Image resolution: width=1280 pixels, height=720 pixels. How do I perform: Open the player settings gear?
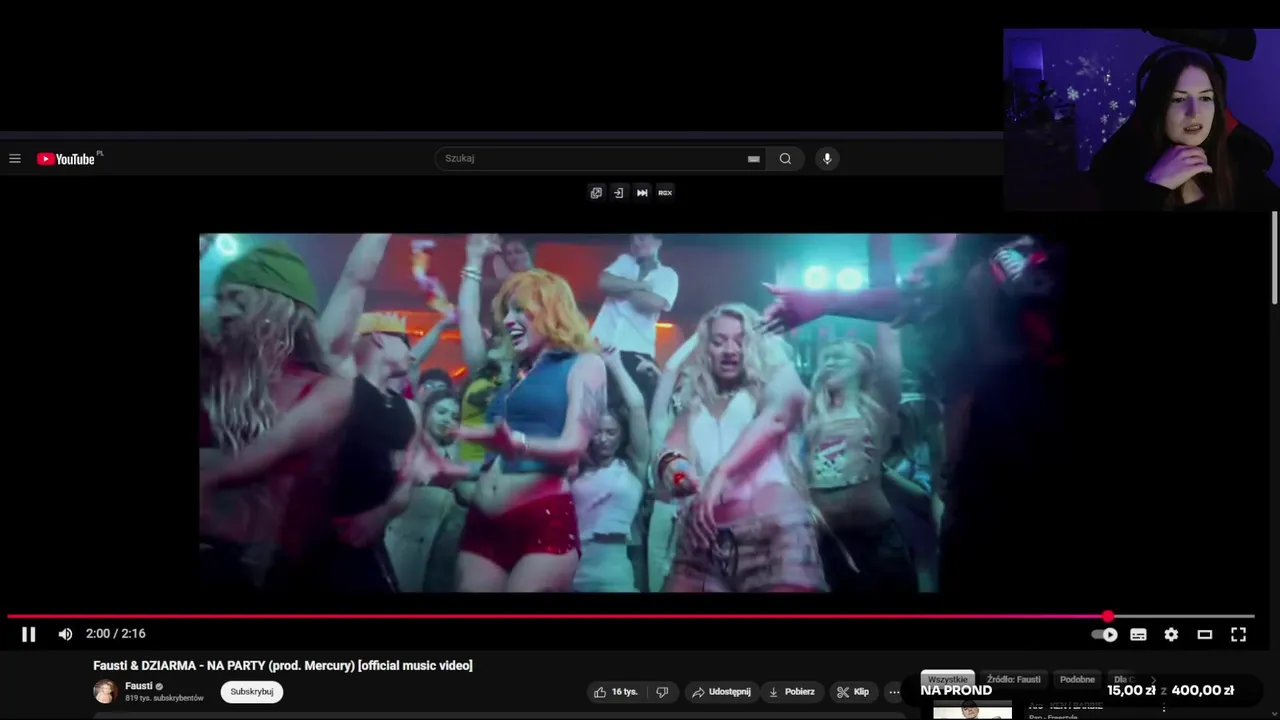(1171, 634)
